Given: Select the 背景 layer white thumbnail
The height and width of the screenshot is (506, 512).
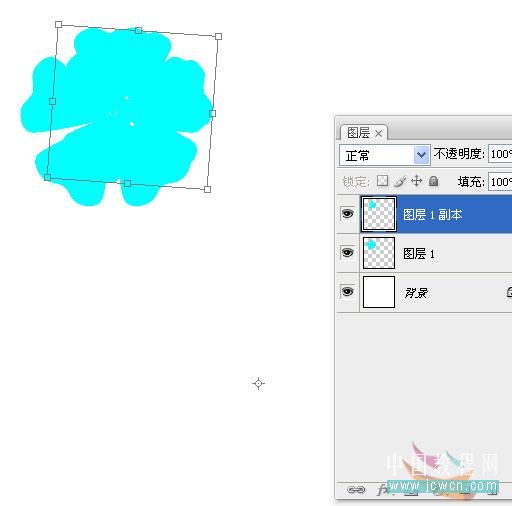Looking at the screenshot, I should click(379, 292).
